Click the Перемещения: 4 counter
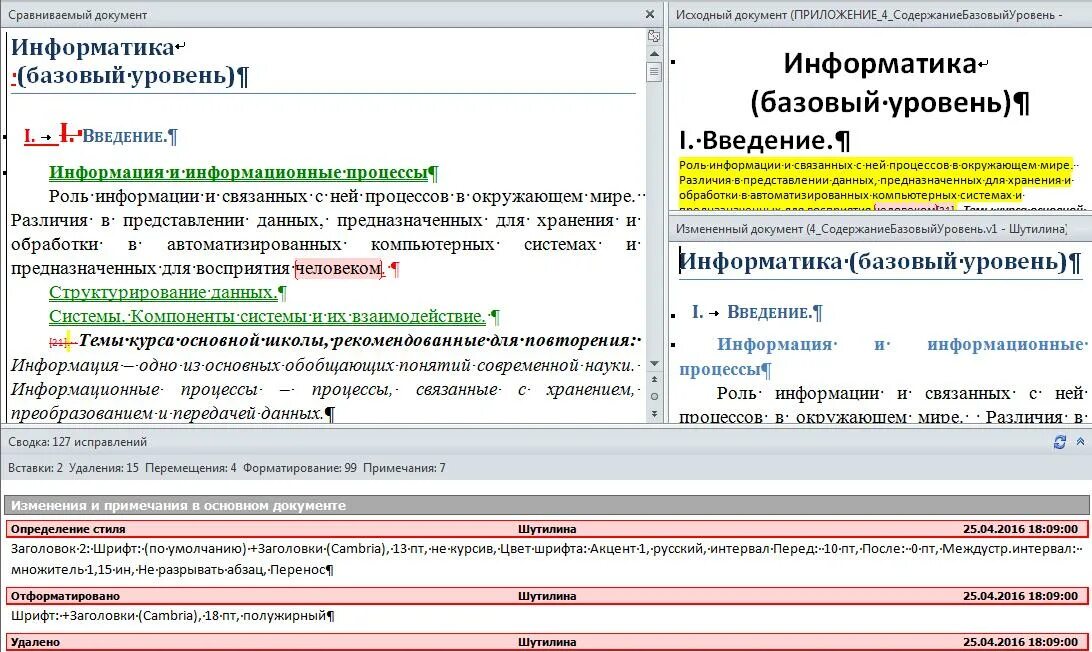Viewport: 1092px width, 652px height. 191,467
